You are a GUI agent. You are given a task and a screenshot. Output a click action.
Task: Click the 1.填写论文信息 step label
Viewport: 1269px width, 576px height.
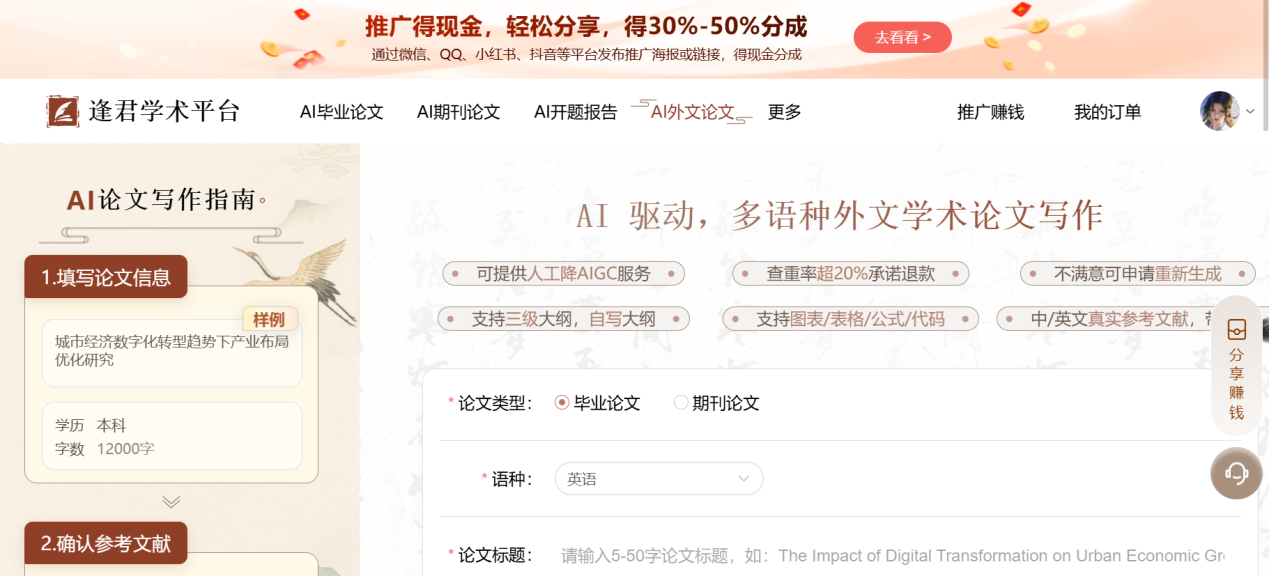pos(106,278)
